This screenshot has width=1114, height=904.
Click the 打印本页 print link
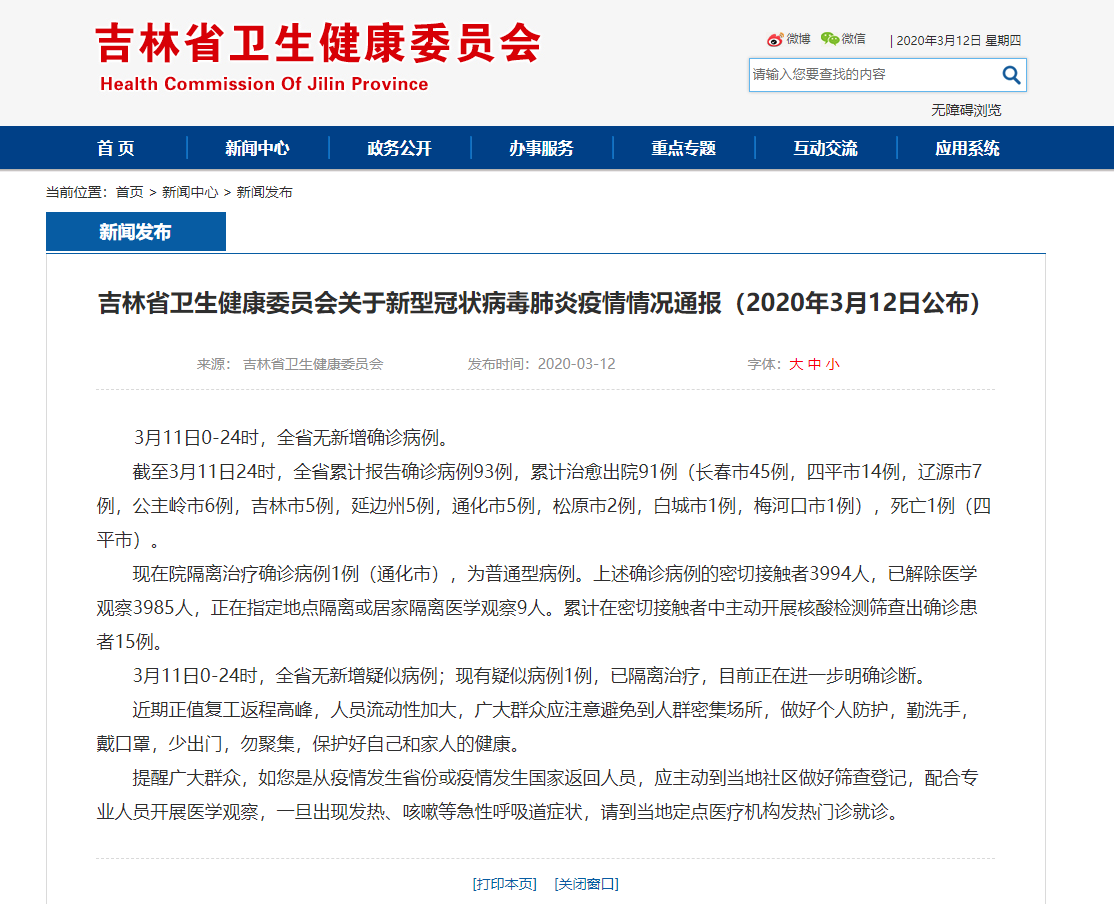pyautogui.click(x=504, y=884)
